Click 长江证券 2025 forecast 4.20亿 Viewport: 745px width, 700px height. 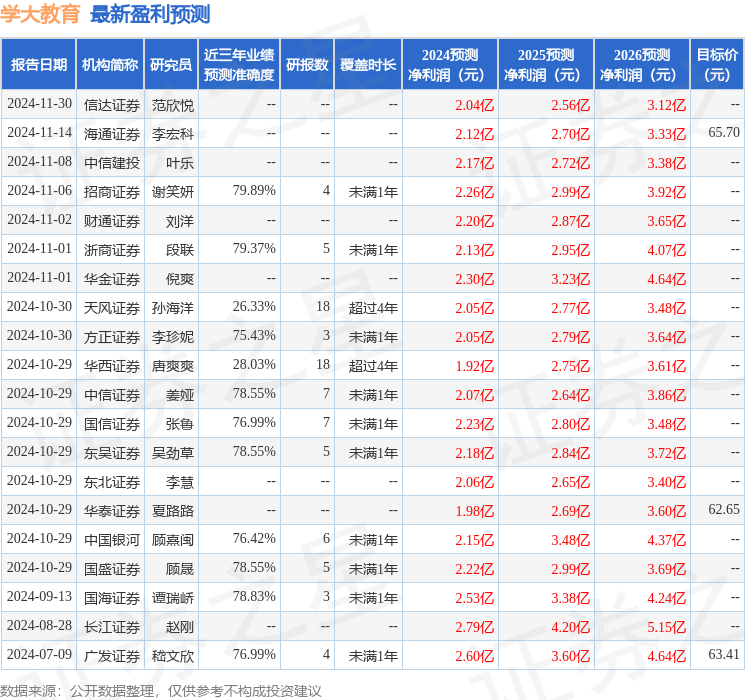(x=571, y=627)
